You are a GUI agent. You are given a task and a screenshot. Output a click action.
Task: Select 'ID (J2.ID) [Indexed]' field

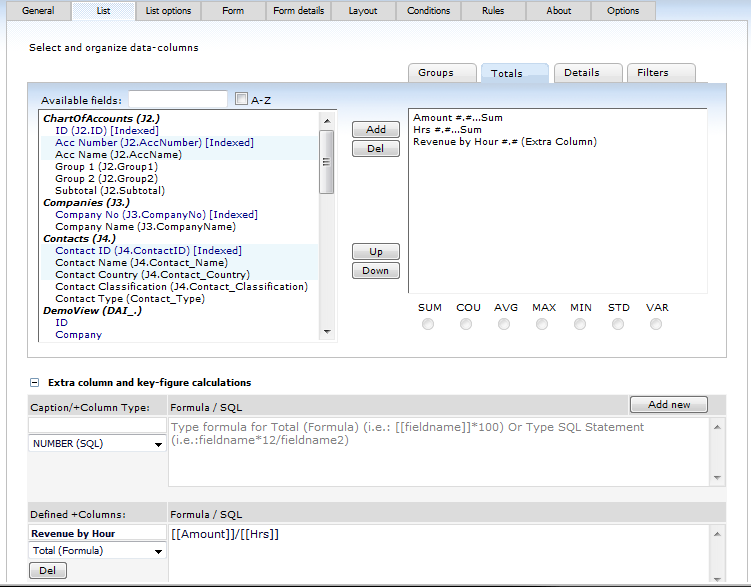[107, 130]
